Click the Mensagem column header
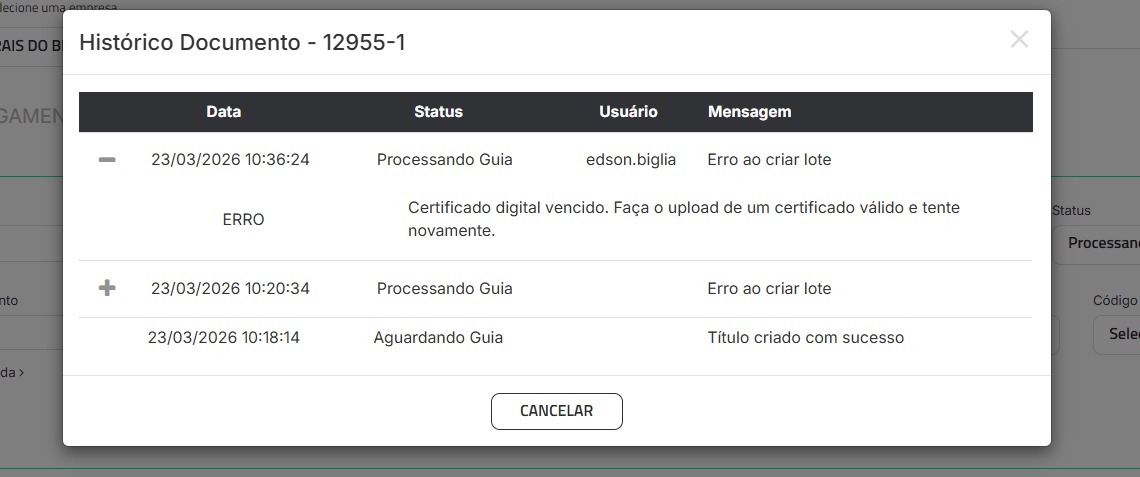Image resolution: width=1140 pixels, height=477 pixels. (749, 112)
